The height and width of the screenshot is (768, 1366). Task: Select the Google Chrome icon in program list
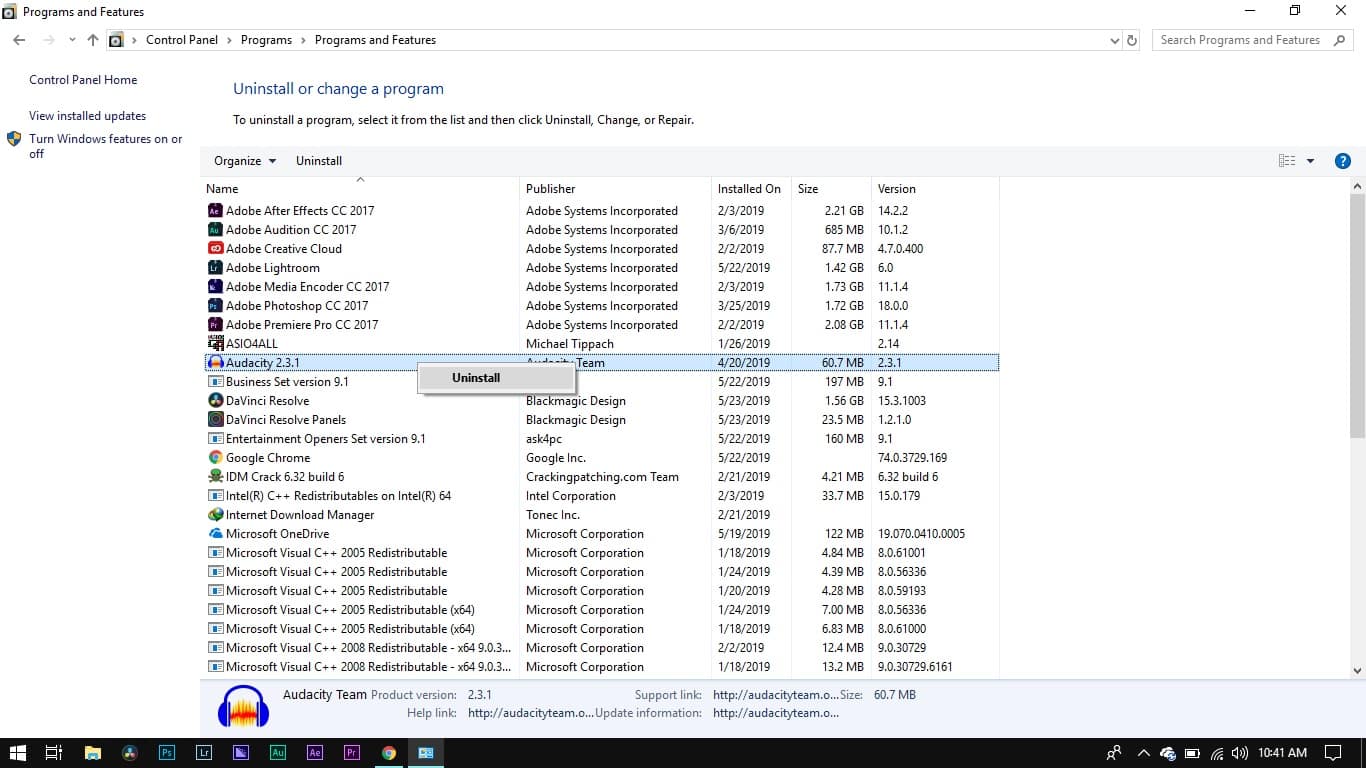pyautogui.click(x=215, y=458)
